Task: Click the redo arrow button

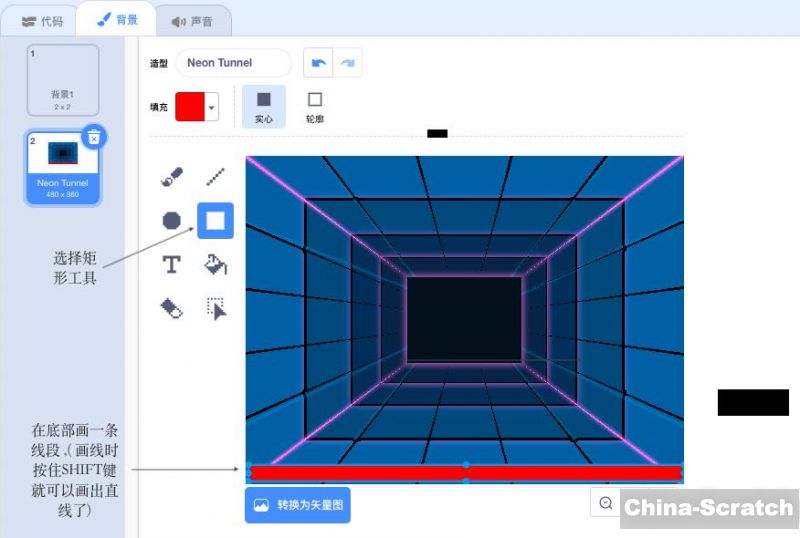Action: [347, 62]
